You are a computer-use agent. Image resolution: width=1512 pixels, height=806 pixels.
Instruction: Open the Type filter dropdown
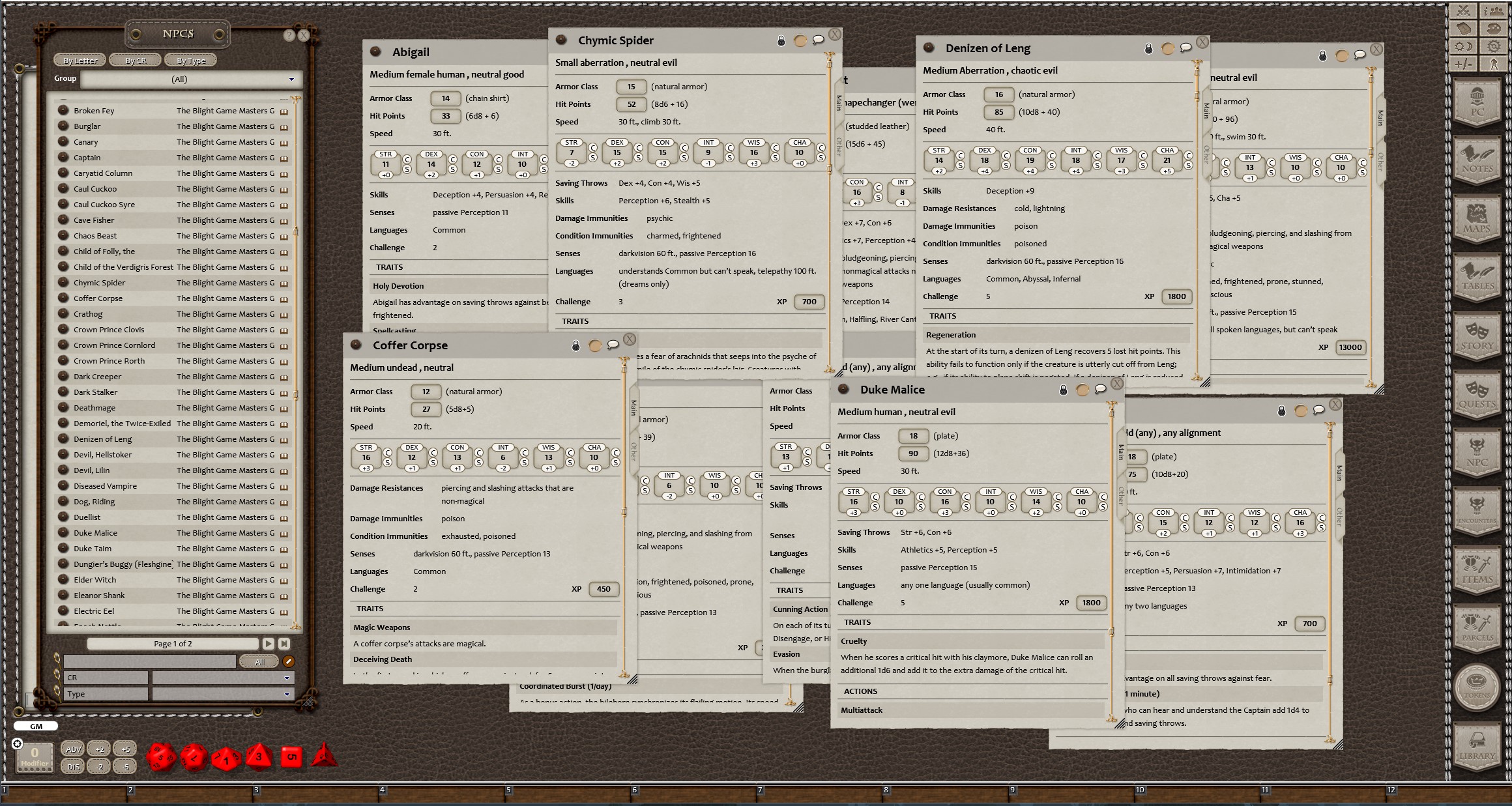(x=287, y=694)
